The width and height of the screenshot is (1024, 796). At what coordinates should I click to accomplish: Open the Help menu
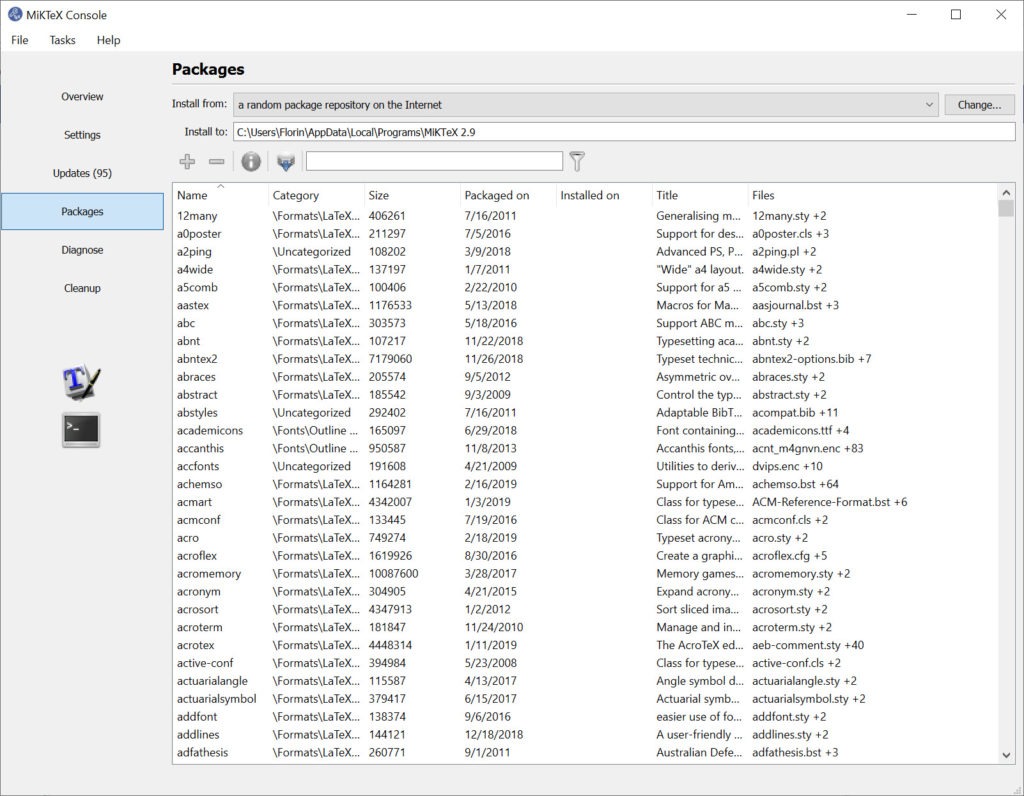108,40
